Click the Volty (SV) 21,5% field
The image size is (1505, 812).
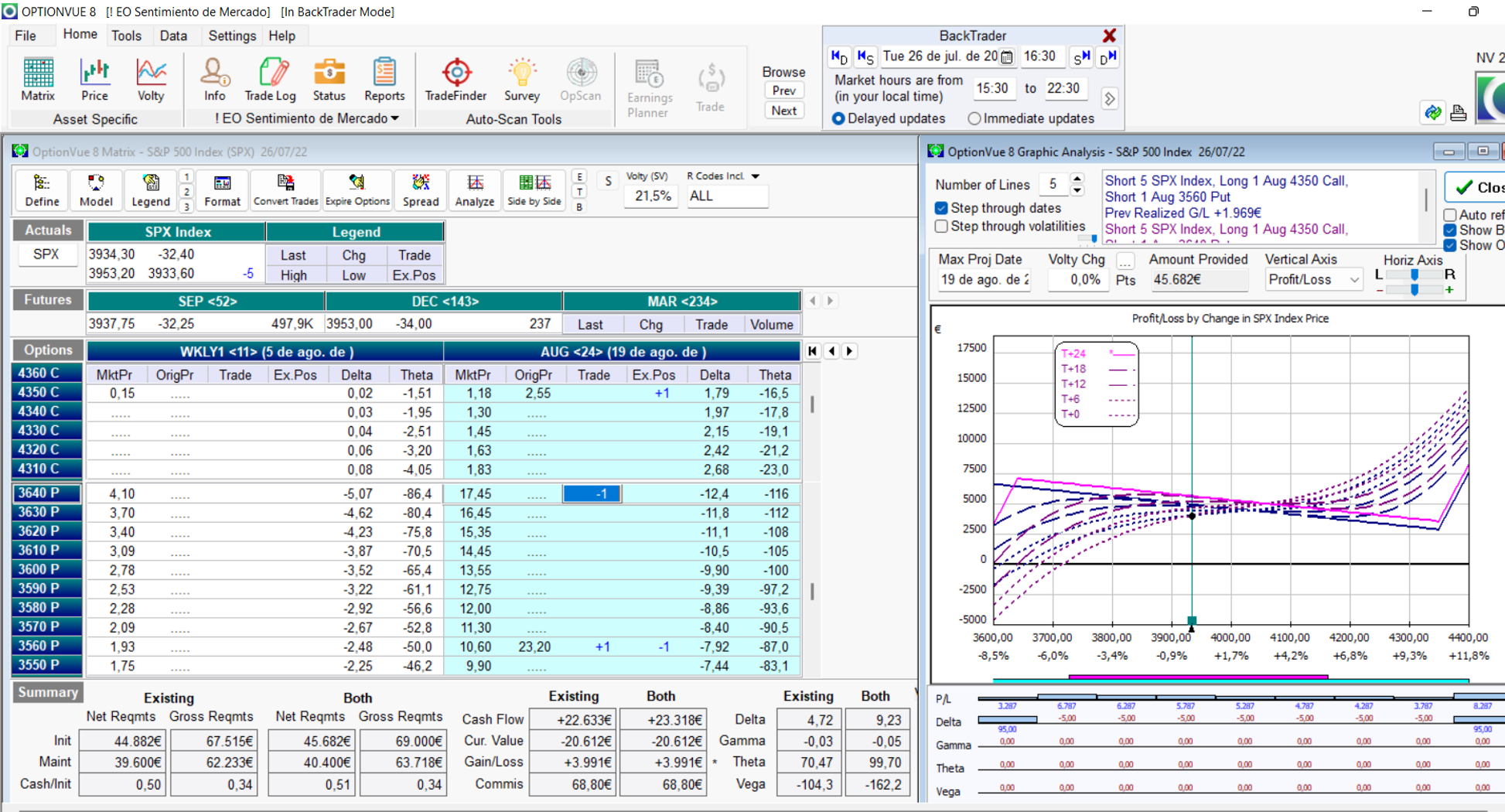(652, 196)
